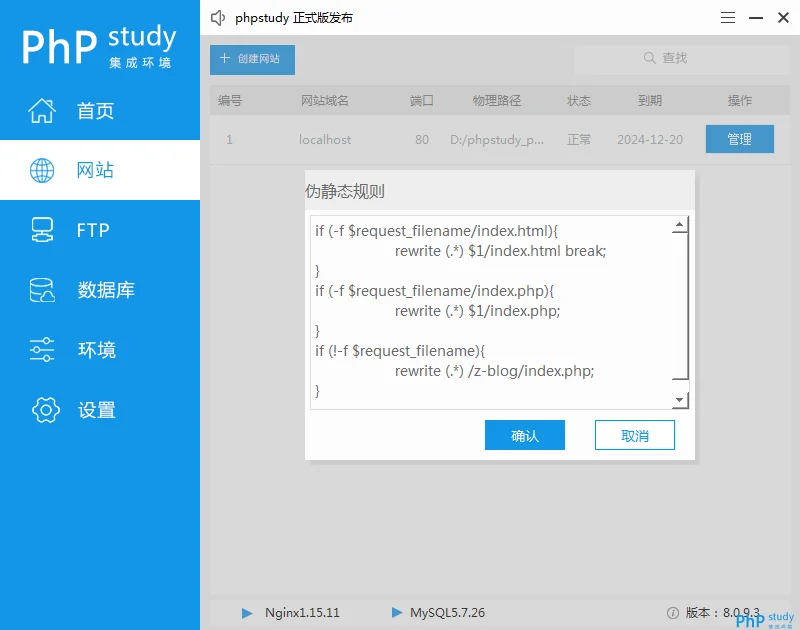
Task: Click the search magnifier icon
Action: click(x=649, y=58)
